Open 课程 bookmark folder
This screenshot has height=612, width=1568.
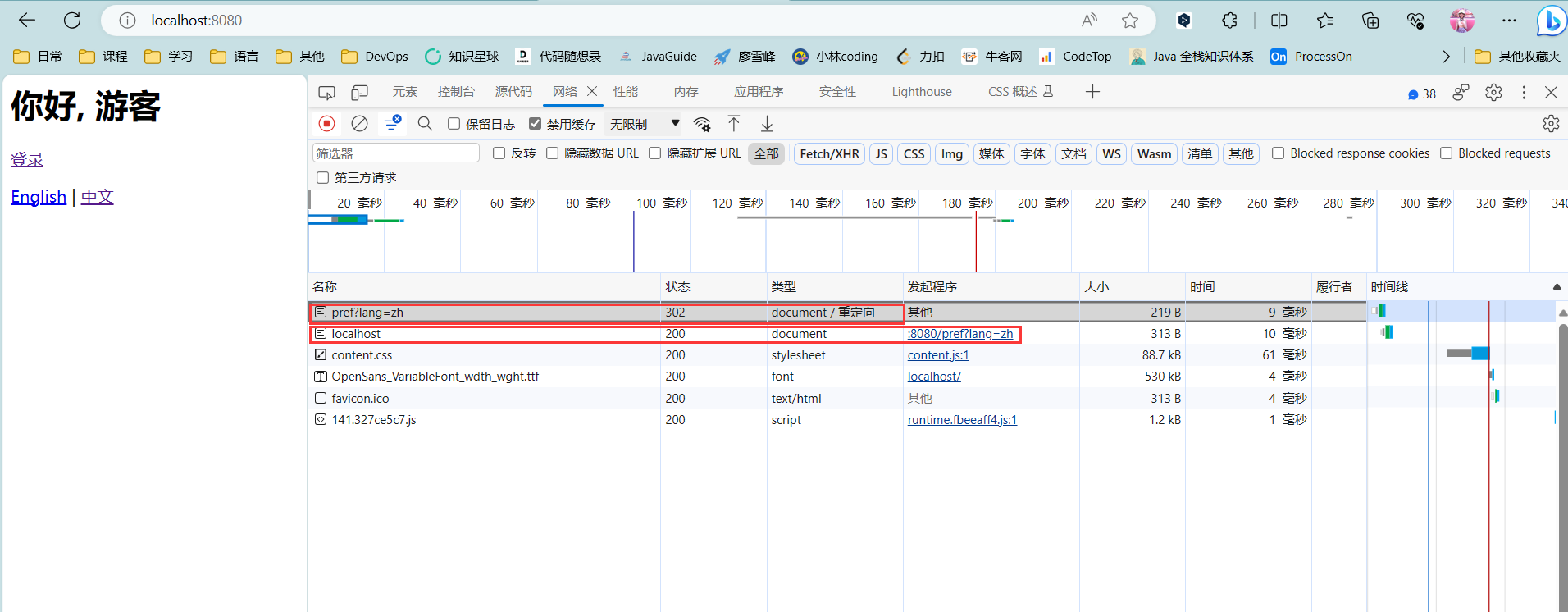tap(103, 57)
